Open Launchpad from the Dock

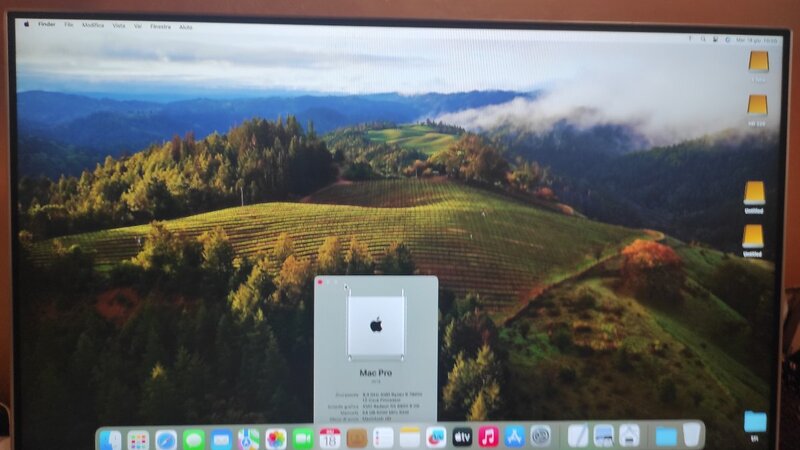[138, 440]
